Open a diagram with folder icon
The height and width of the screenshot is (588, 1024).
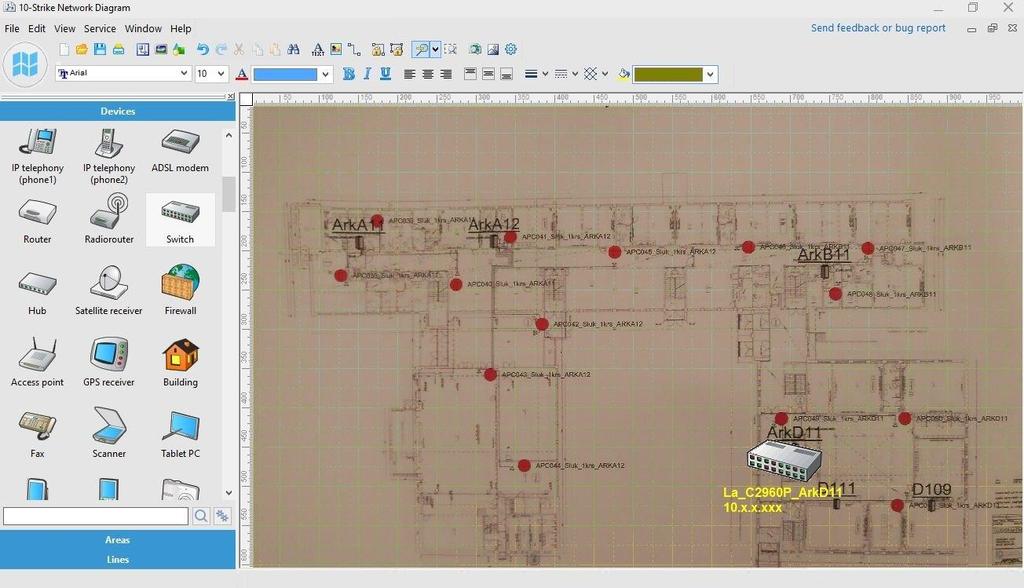82,50
